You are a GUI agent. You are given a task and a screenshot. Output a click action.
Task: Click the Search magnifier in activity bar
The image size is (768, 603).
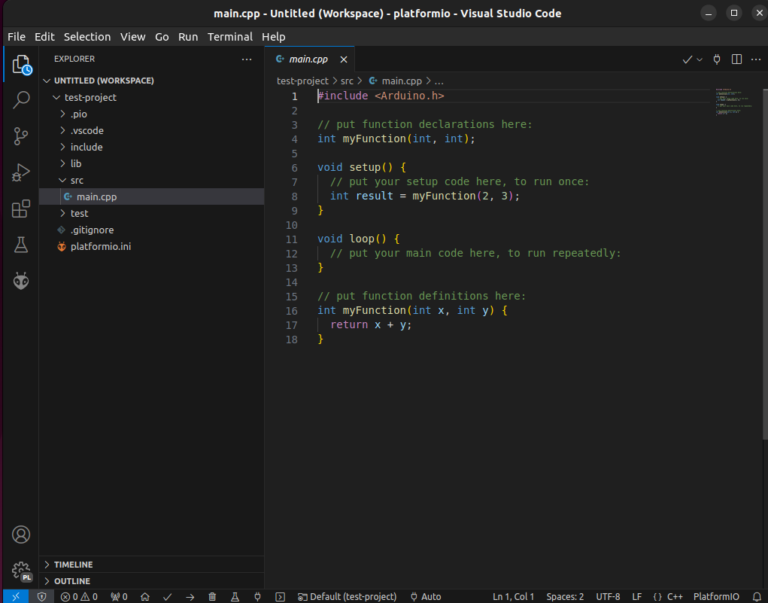[x=21, y=100]
